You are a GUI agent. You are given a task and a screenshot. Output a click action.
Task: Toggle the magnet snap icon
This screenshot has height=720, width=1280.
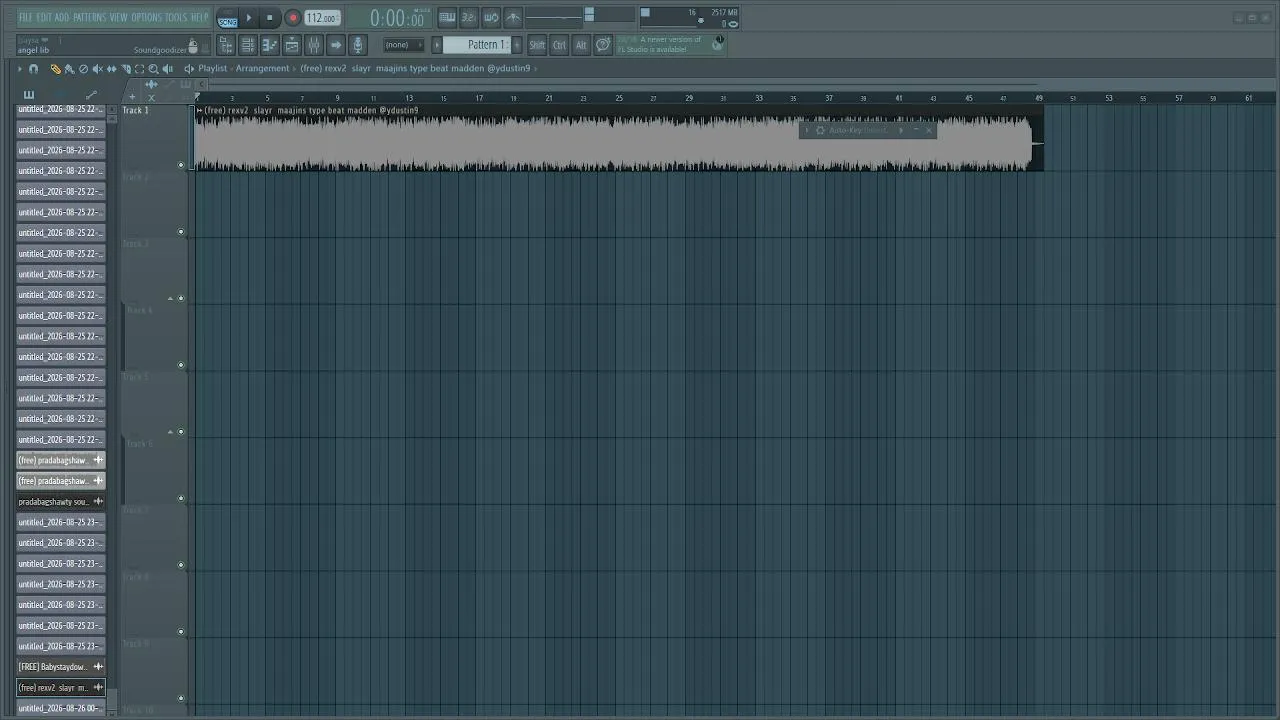[33, 69]
